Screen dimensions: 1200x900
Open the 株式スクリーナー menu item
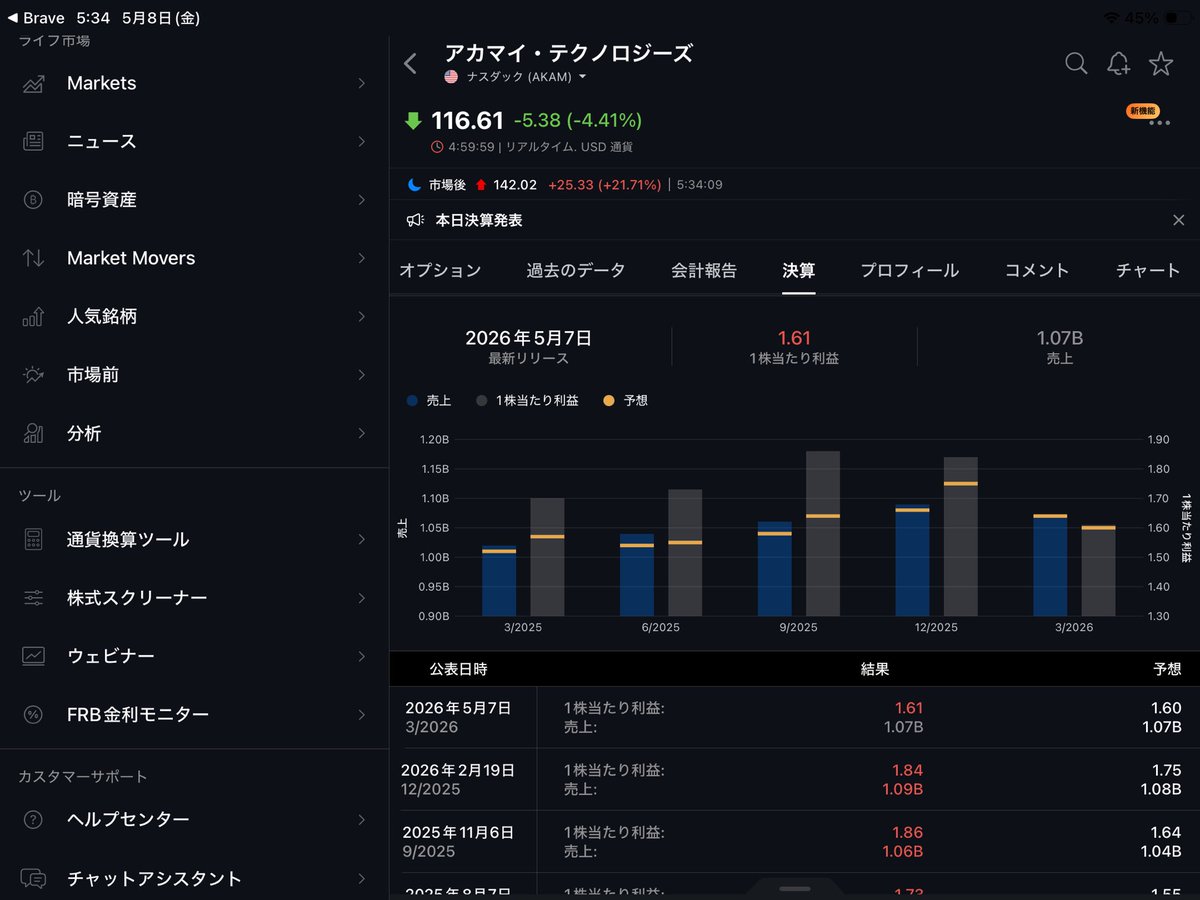coord(194,598)
